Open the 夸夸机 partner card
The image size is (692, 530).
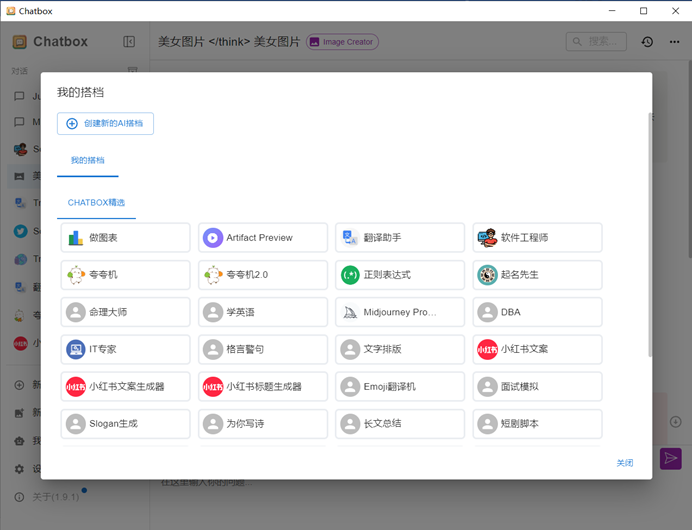[x=125, y=274]
